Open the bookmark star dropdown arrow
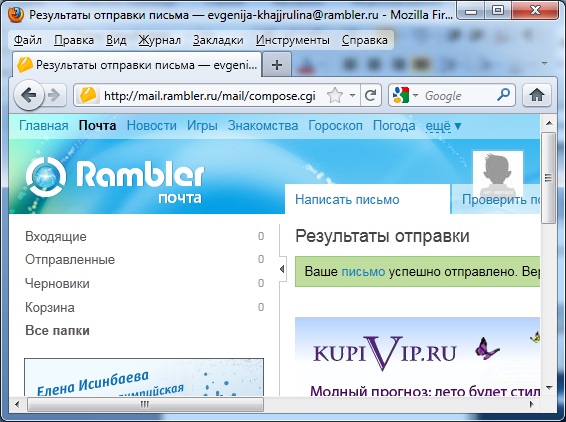 click(352, 96)
